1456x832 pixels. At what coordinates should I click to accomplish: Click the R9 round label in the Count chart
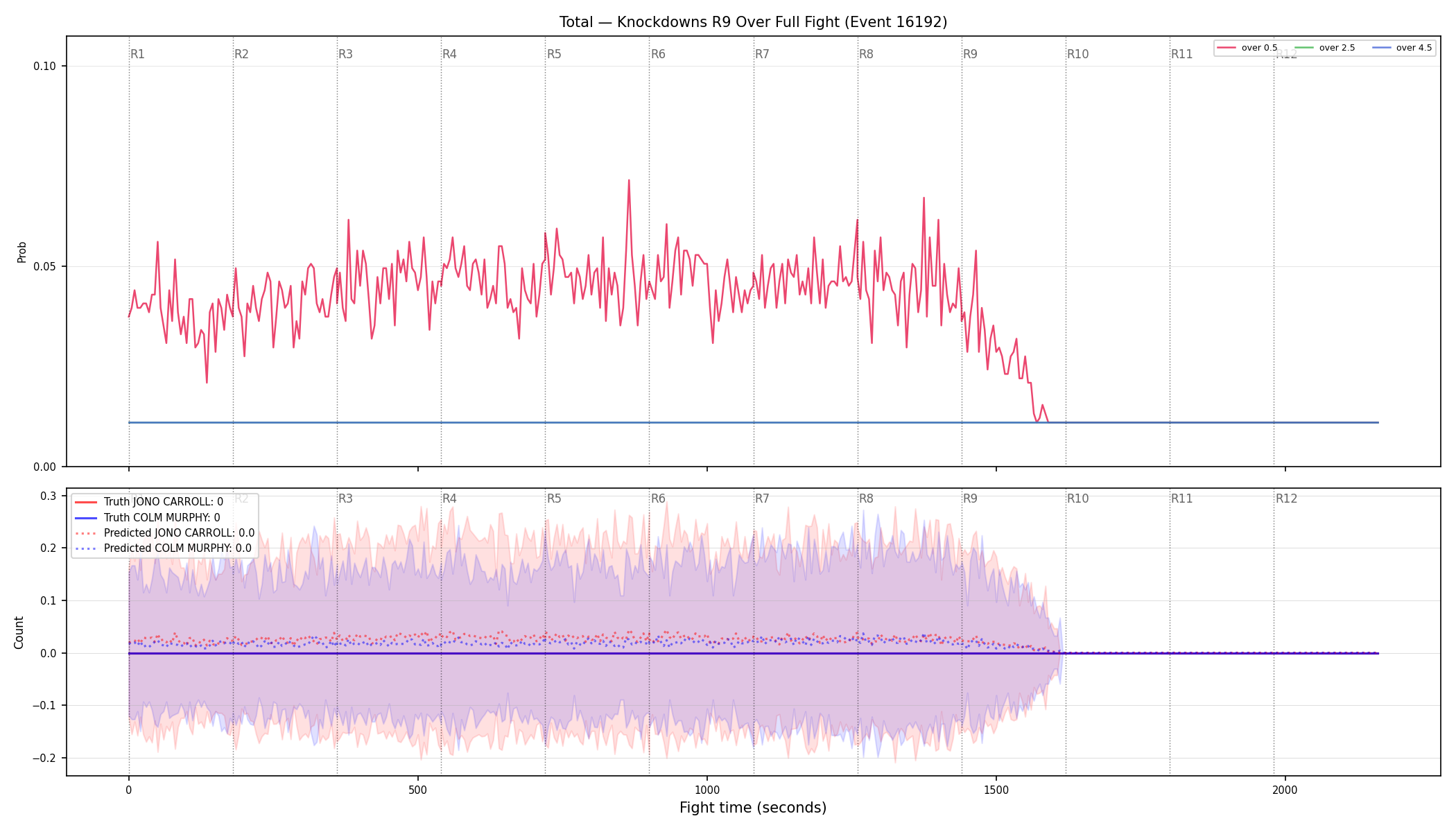970,499
